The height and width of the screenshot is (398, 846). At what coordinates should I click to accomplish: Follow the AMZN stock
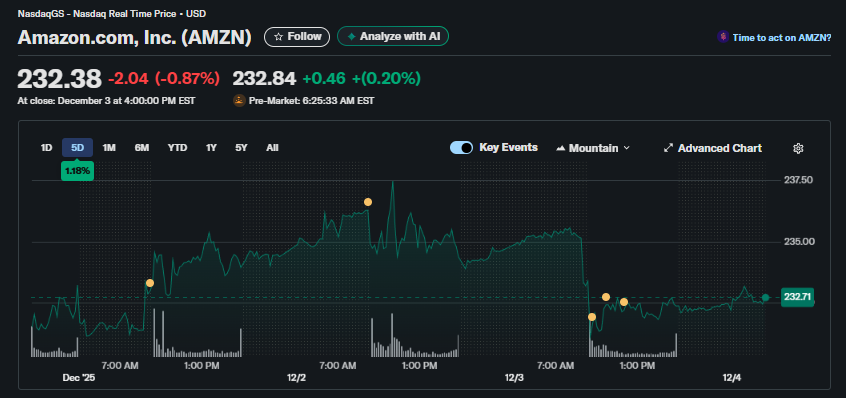[297, 37]
